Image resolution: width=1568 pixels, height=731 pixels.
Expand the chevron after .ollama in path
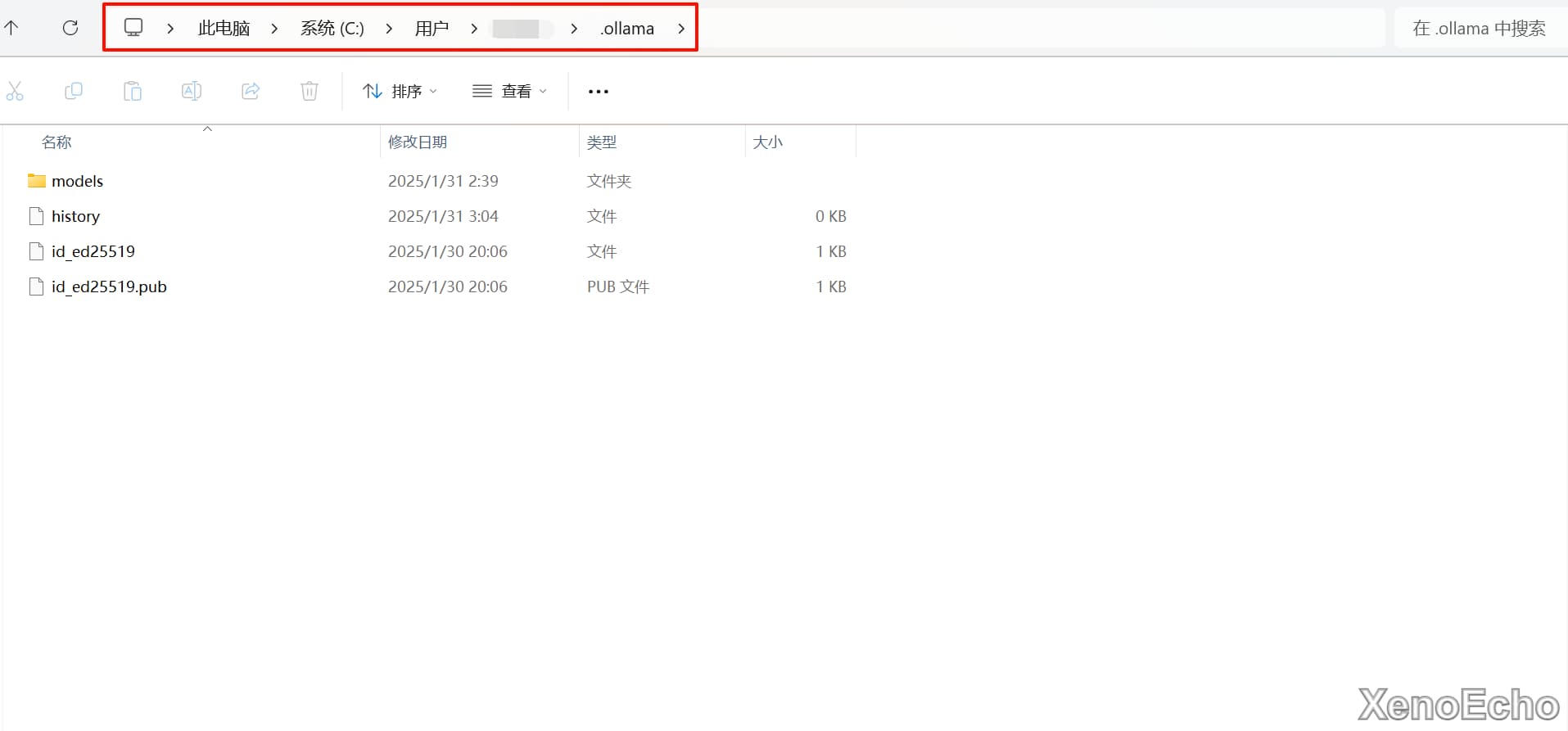(681, 29)
